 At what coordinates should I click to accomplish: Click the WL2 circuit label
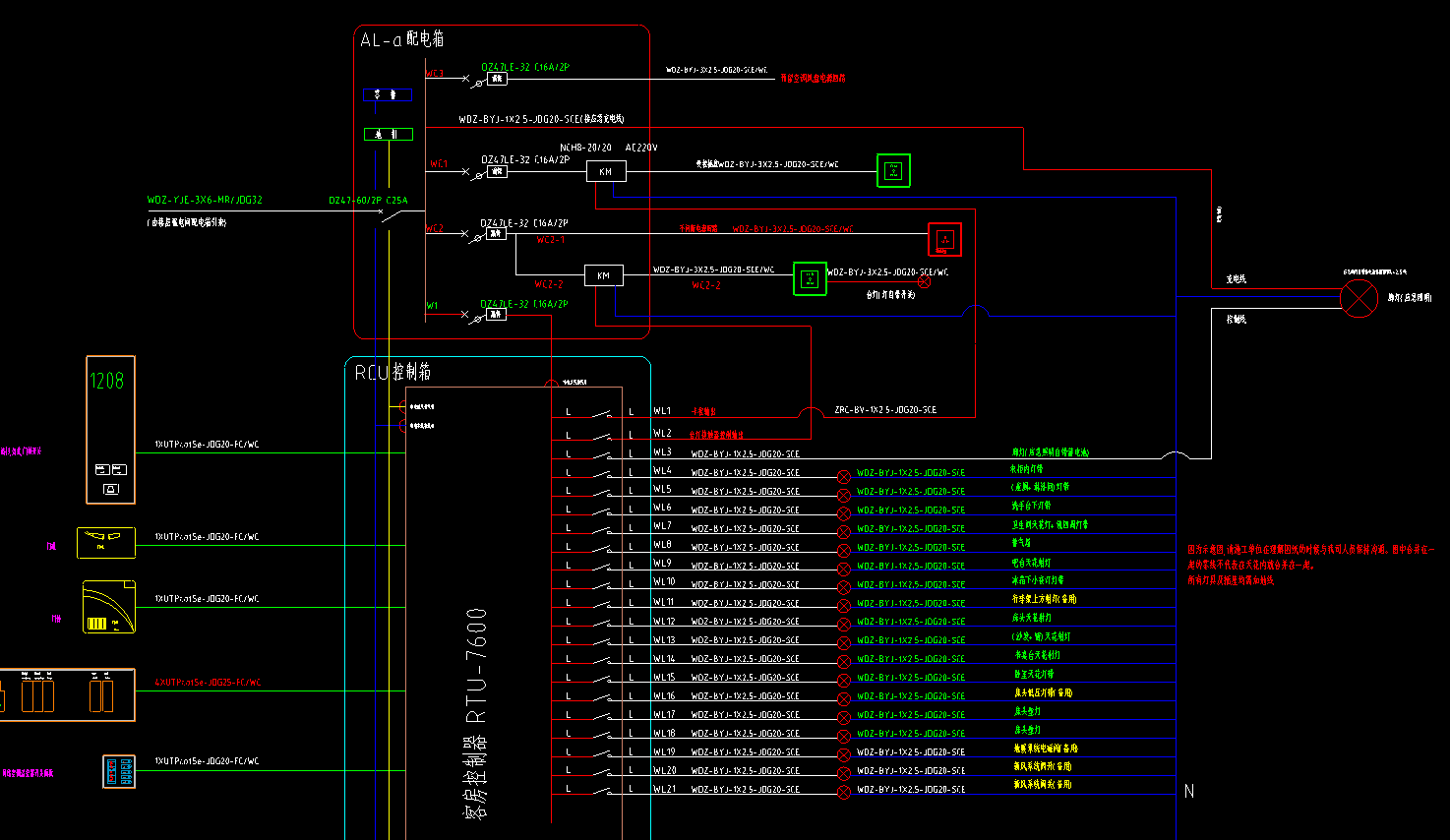662,433
